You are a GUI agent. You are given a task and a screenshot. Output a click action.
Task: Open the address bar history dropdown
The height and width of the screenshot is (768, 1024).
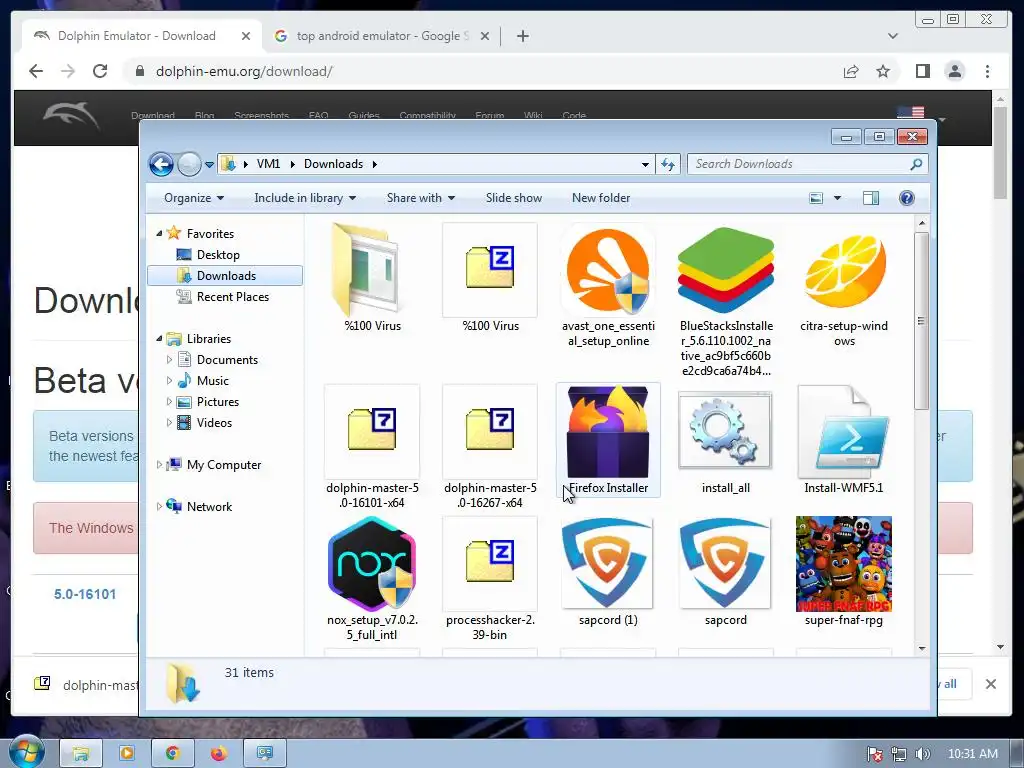(645, 165)
